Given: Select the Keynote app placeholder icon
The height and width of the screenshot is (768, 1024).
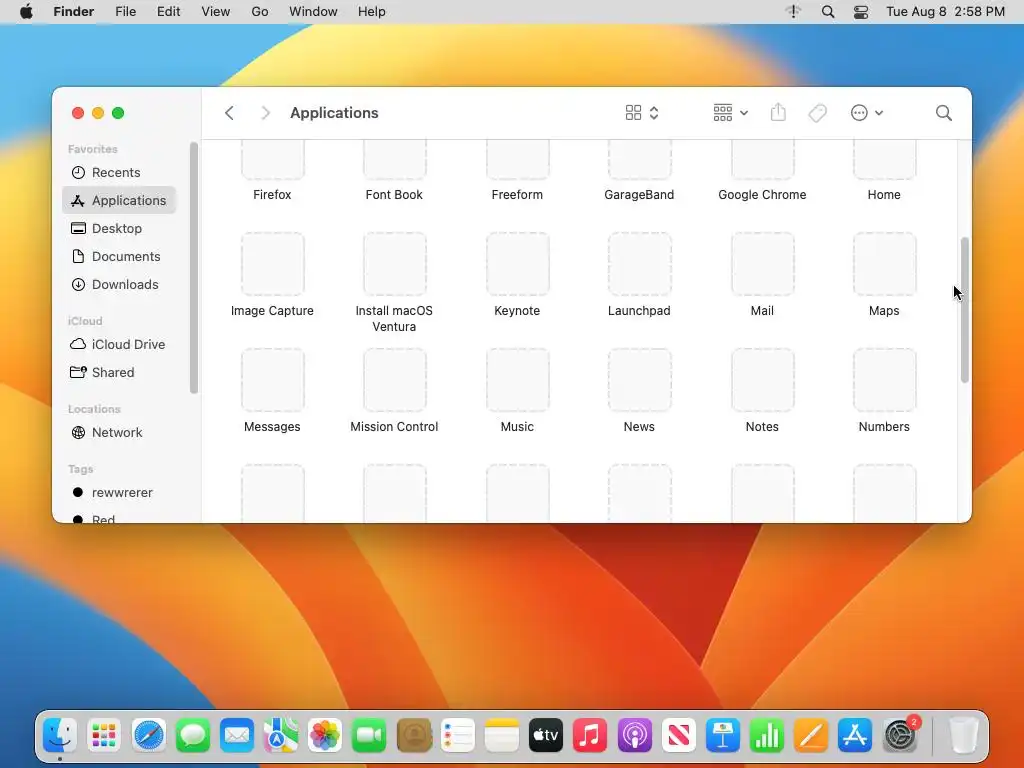Looking at the screenshot, I should [x=517, y=264].
